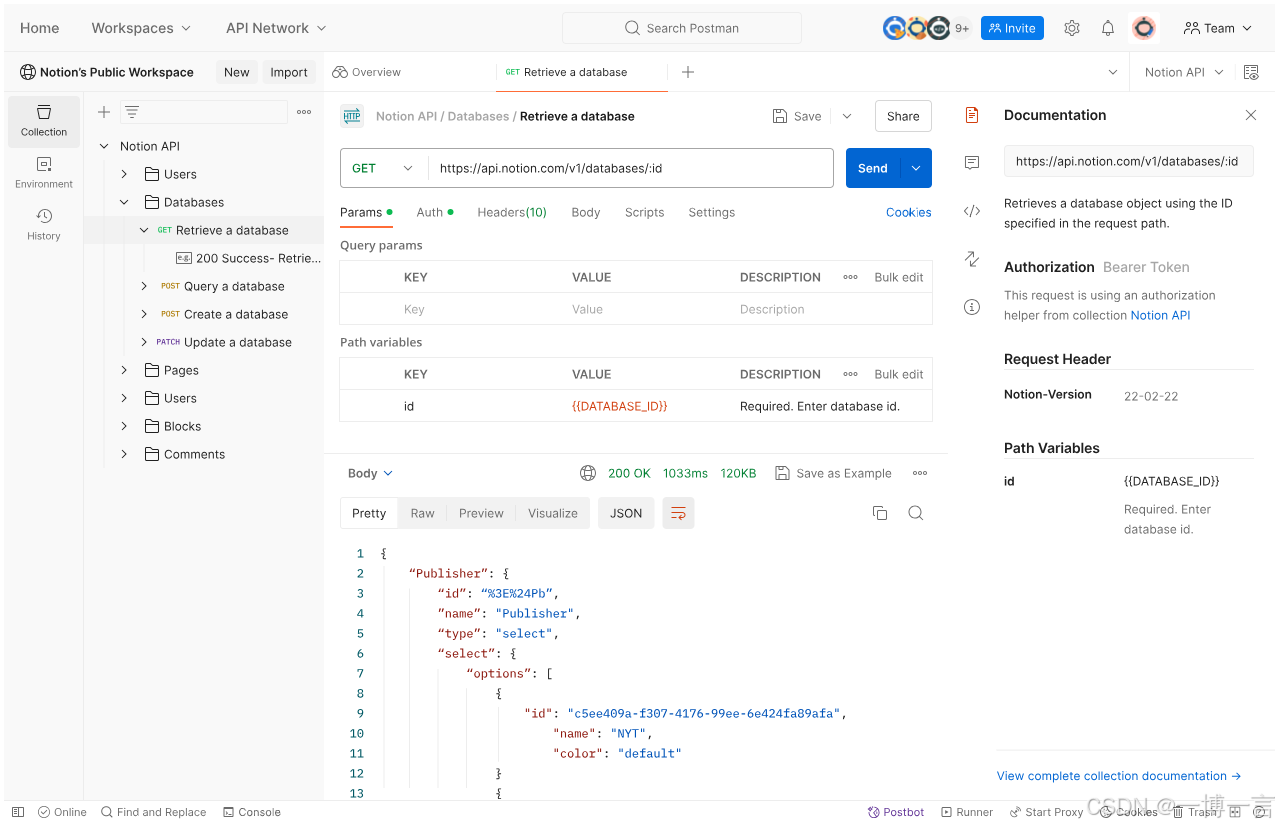Click the filter icon in collection search
1279x828 pixels.
click(x=132, y=112)
